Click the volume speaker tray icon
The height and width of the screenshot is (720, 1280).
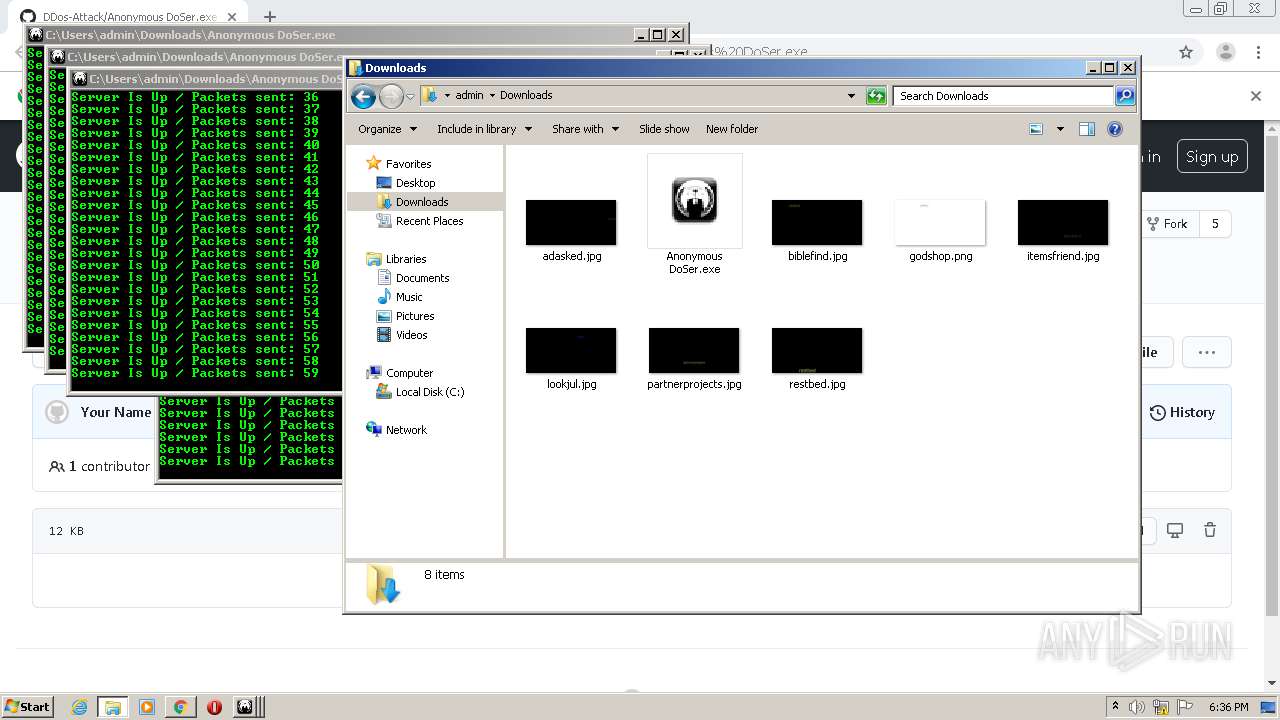point(1136,707)
